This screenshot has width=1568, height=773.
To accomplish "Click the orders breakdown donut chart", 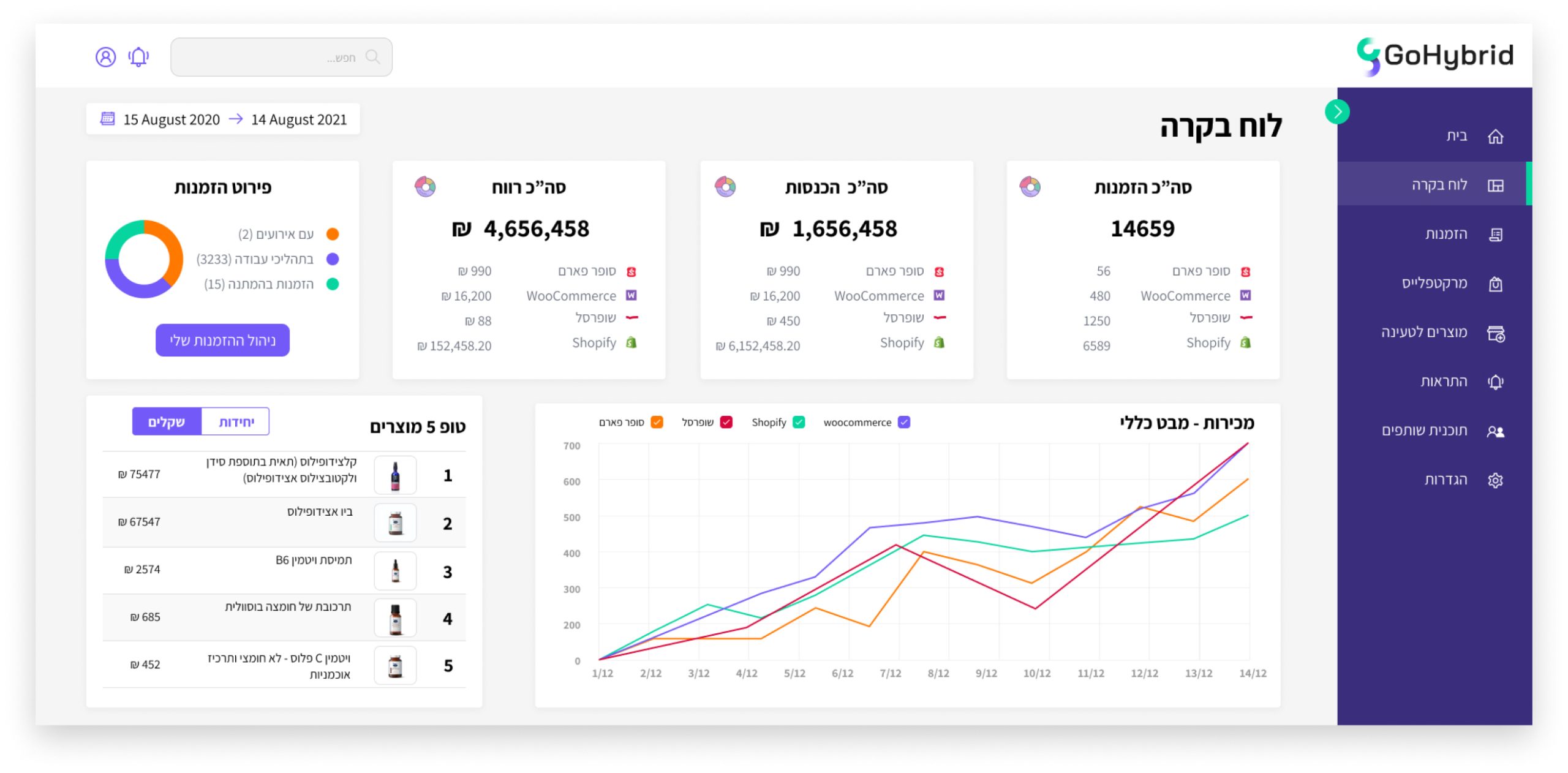I will click(144, 259).
